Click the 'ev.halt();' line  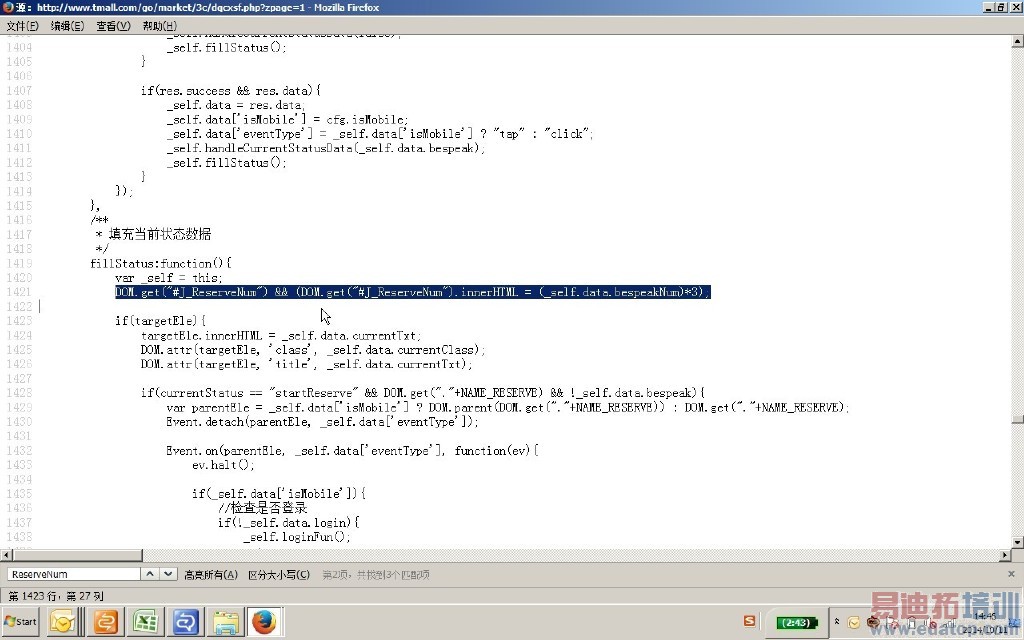pos(223,465)
